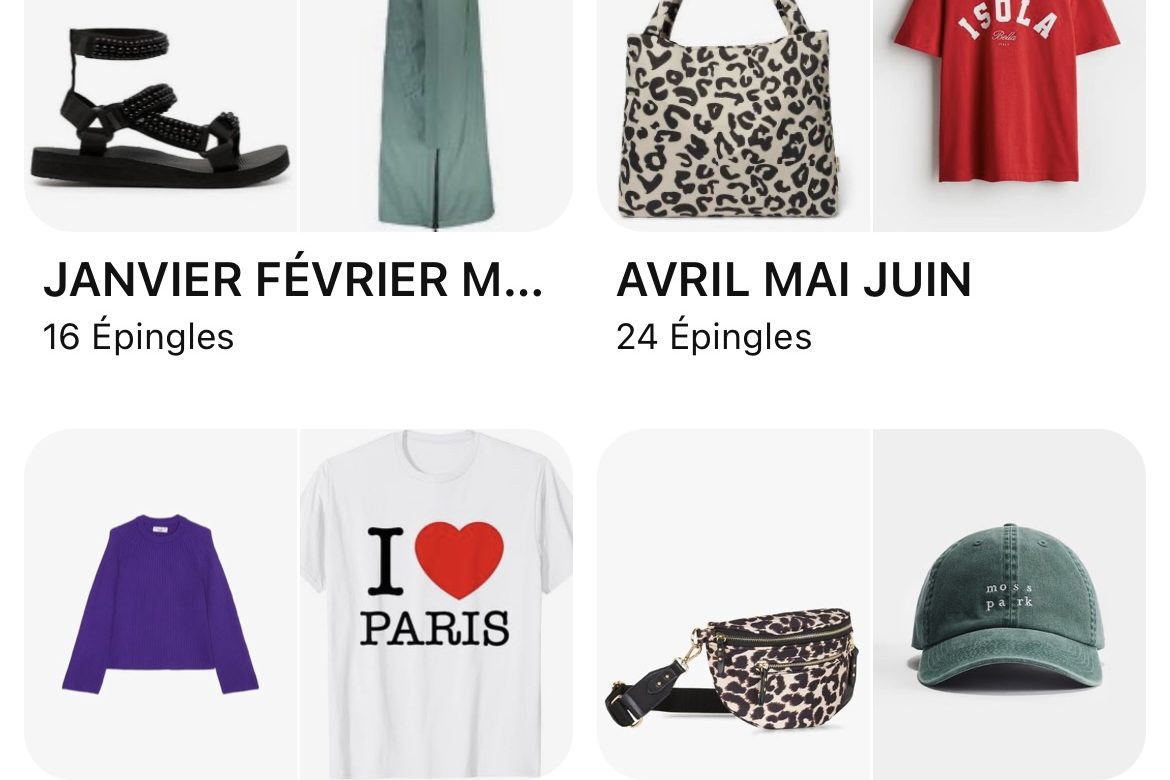Open the leopard print belt bag thumbnail

pyautogui.click(x=733, y=605)
